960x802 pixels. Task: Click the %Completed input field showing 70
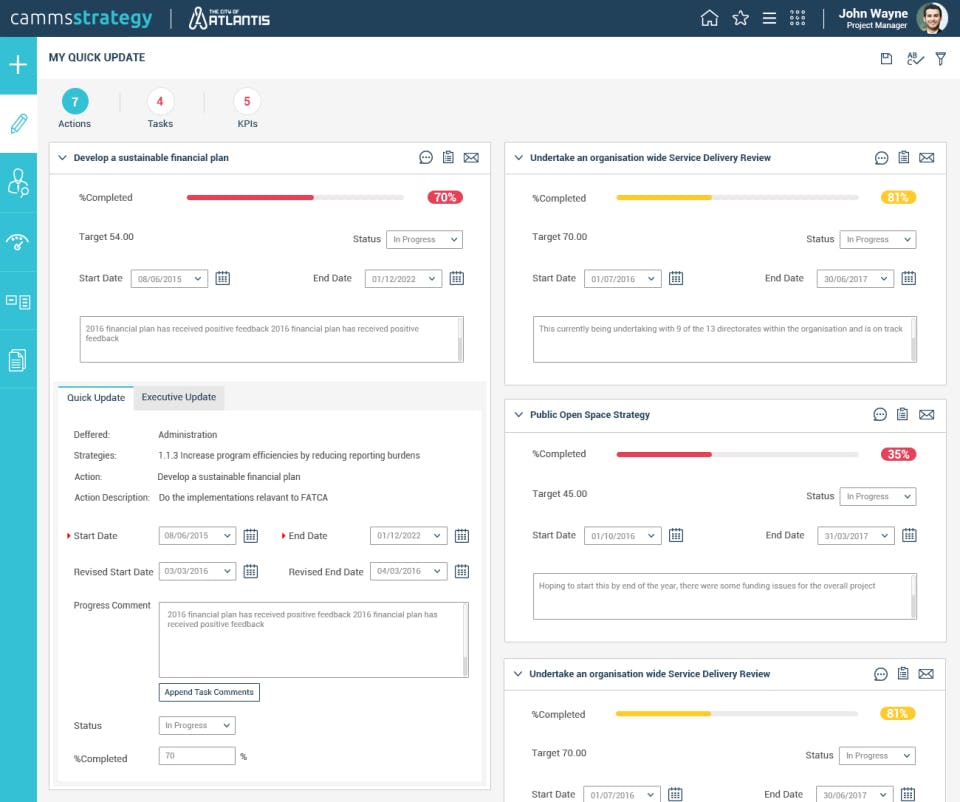point(197,756)
